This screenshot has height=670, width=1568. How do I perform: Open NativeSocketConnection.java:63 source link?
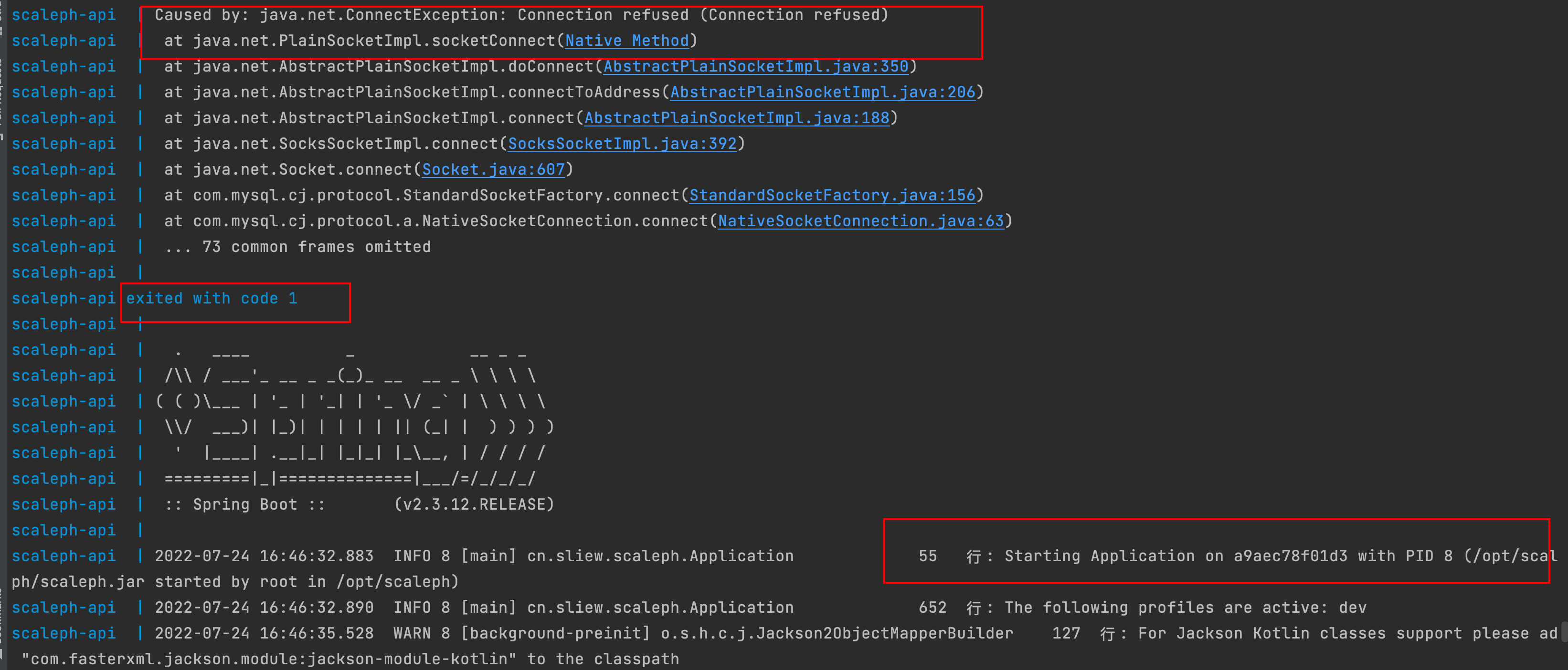pyautogui.click(x=861, y=220)
